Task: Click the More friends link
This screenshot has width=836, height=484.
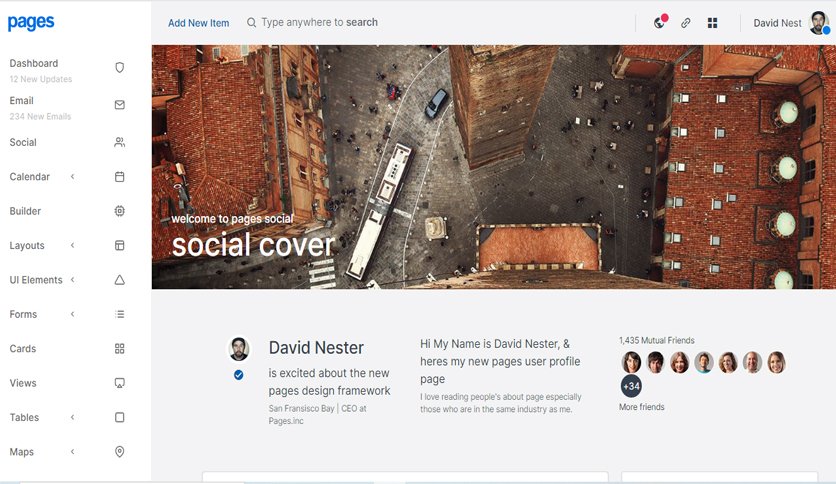Action: pos(641,407)
